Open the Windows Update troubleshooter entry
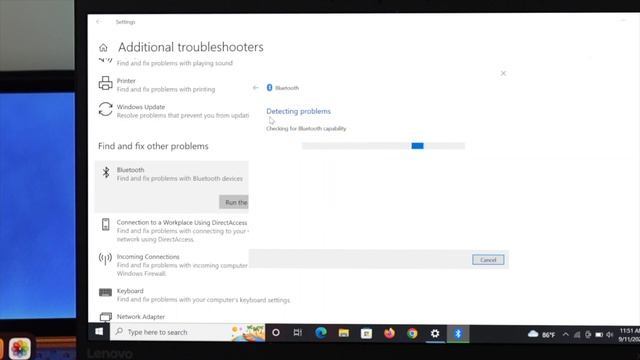 click(x=172, y=111)
